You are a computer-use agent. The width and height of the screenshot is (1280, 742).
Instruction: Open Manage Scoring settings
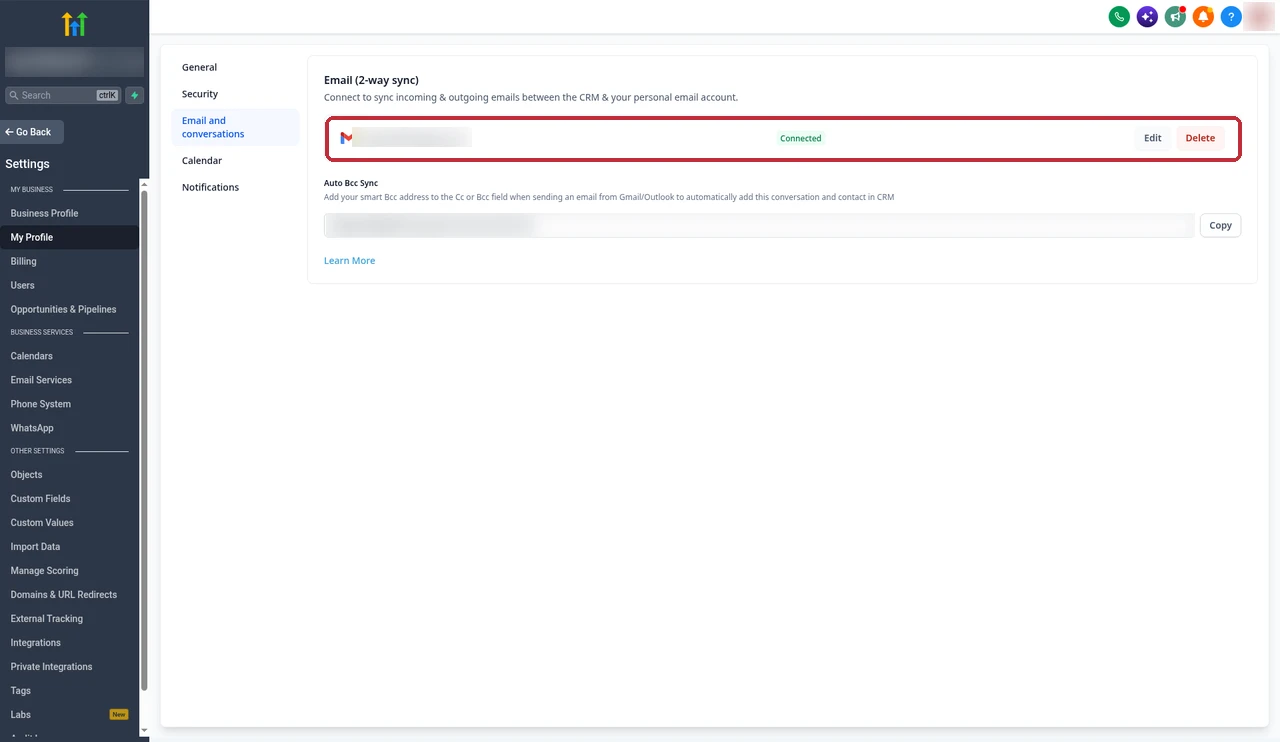click(x=45, y=571)
